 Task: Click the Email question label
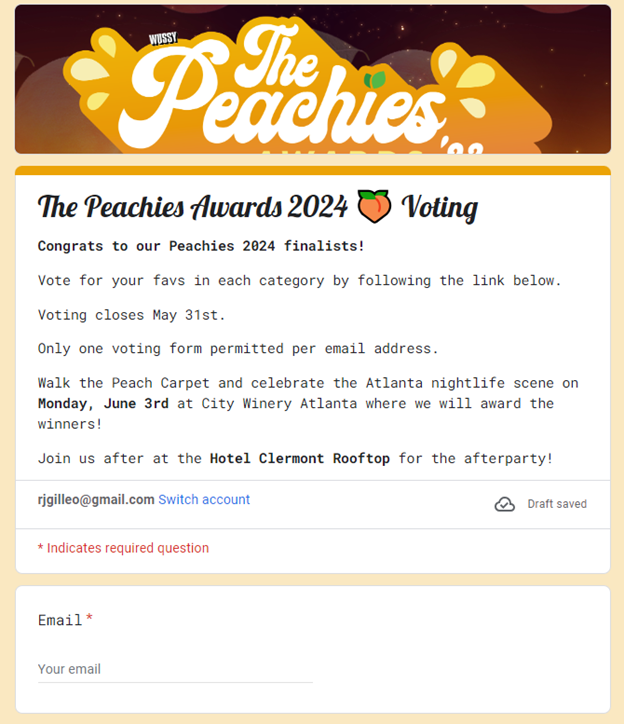(x=60, y=620)
